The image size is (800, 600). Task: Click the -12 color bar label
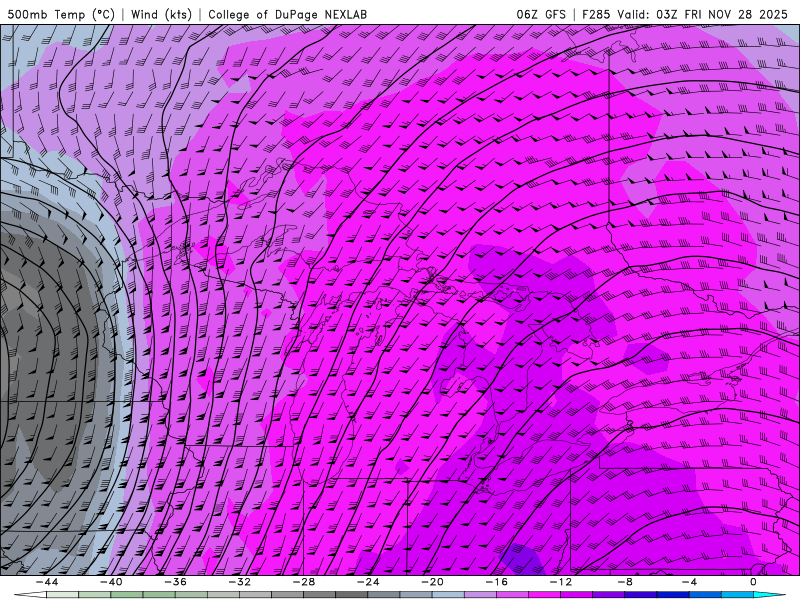tap(561, 582)
